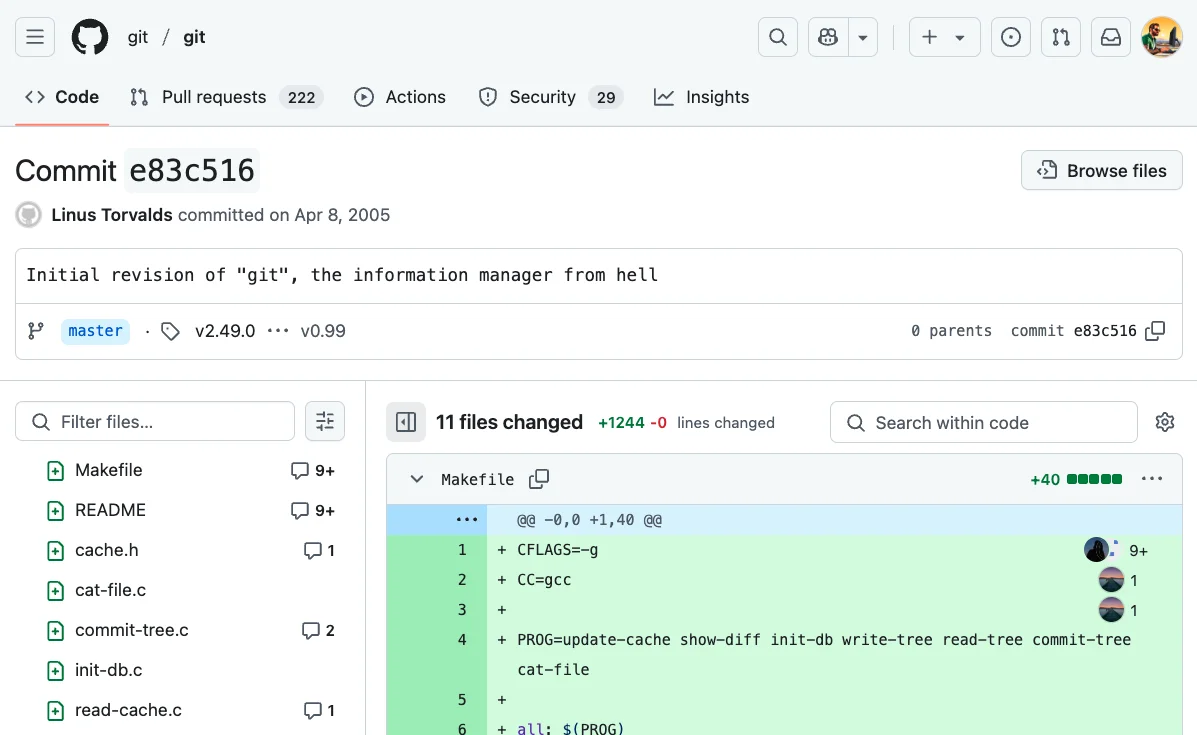Screen dimensions: 1197x735
Task: Select diff line number 4
Action: pyautogui.click(x=462, y=640)
